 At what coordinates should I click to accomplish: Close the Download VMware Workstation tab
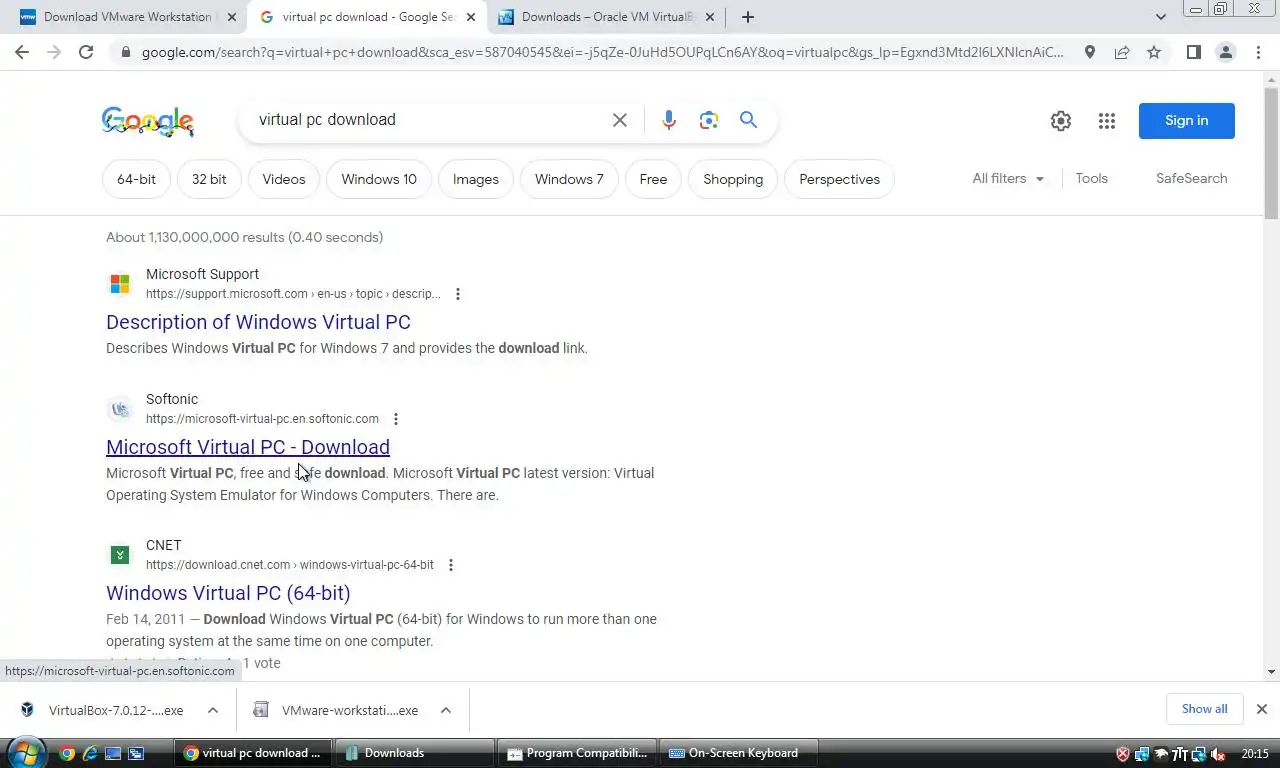[x=232, y=17]
